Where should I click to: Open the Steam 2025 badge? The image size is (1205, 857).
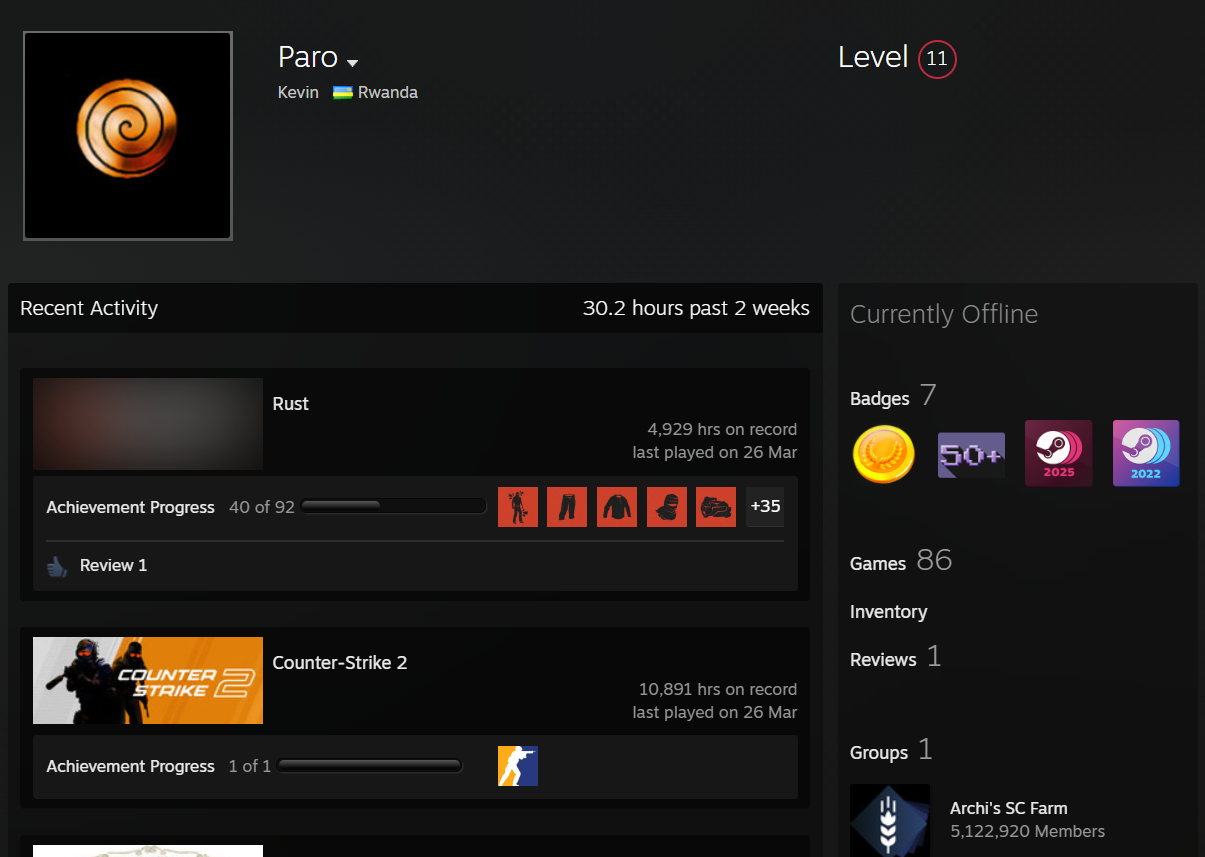1059,453
